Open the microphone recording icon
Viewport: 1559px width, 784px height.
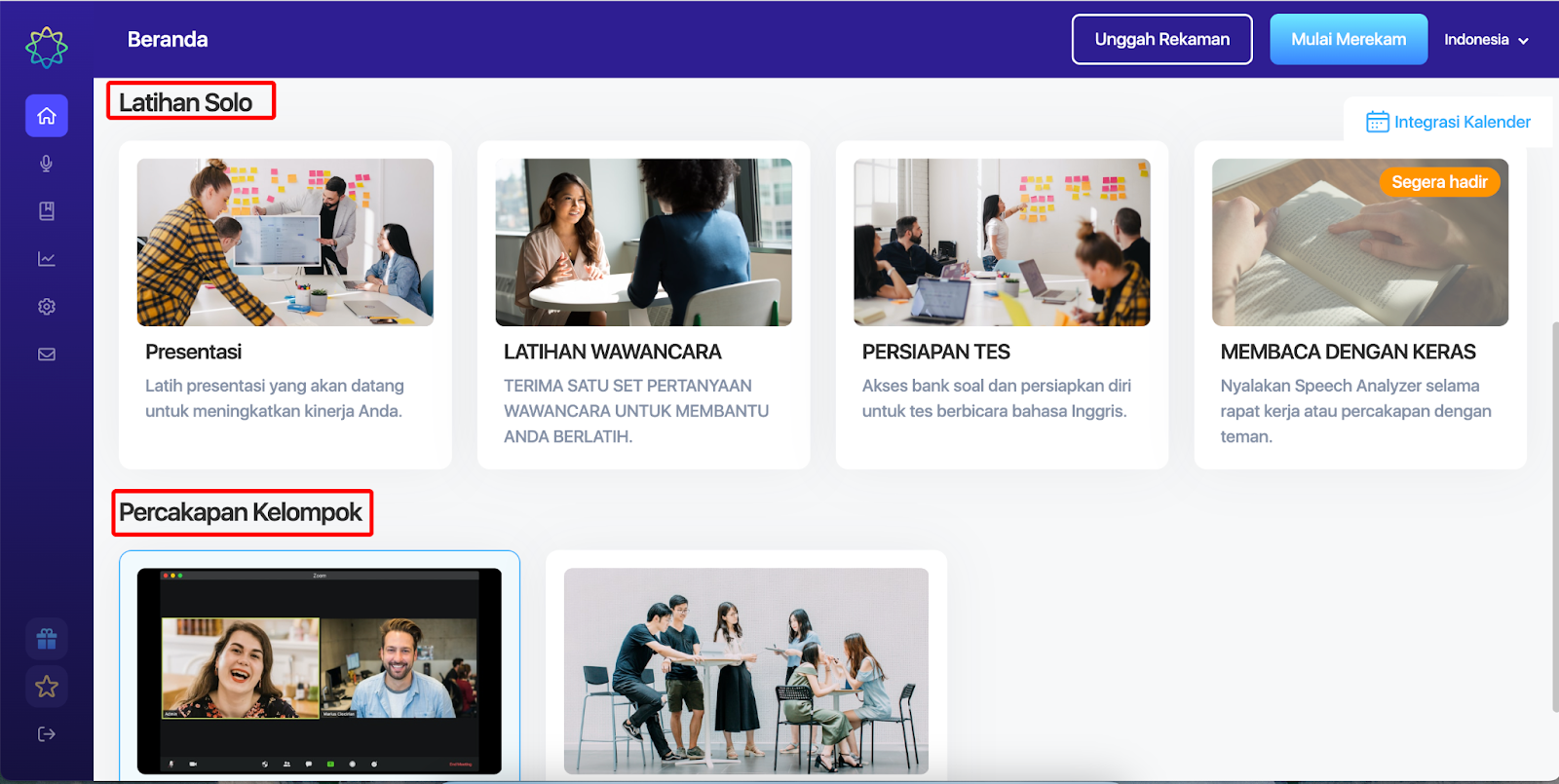click(x=47, y=164)
